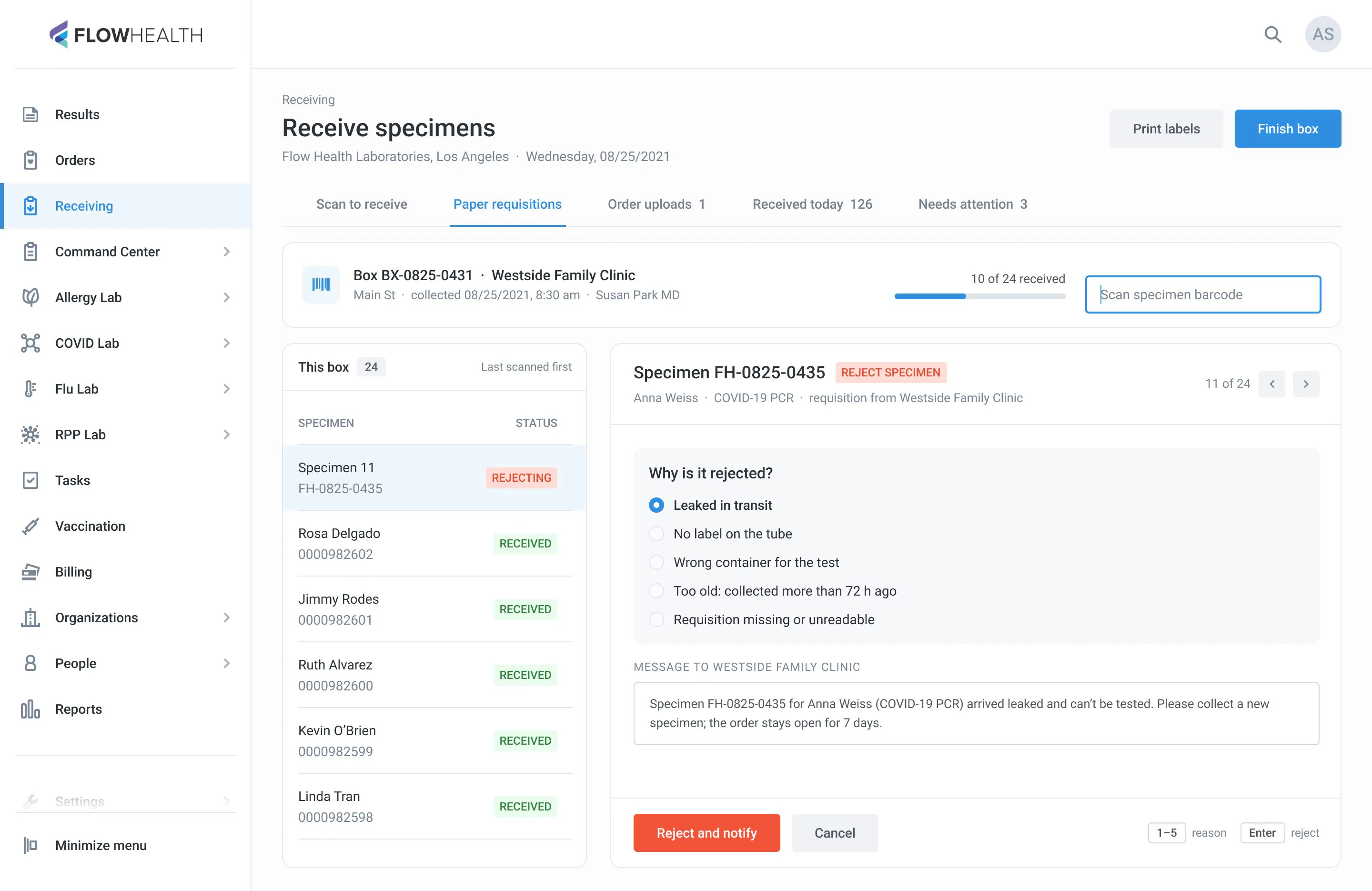Click the Reject and notify button

tap(707, 833)
